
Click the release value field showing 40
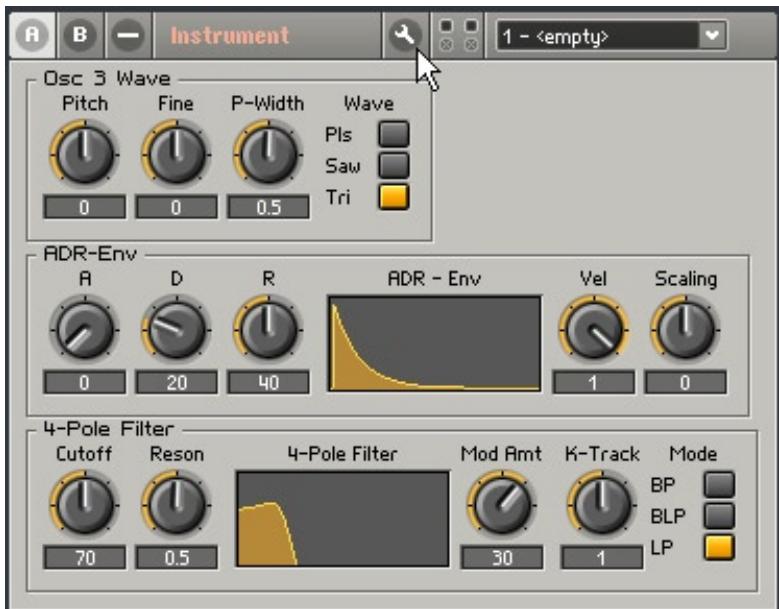(268, 382)
